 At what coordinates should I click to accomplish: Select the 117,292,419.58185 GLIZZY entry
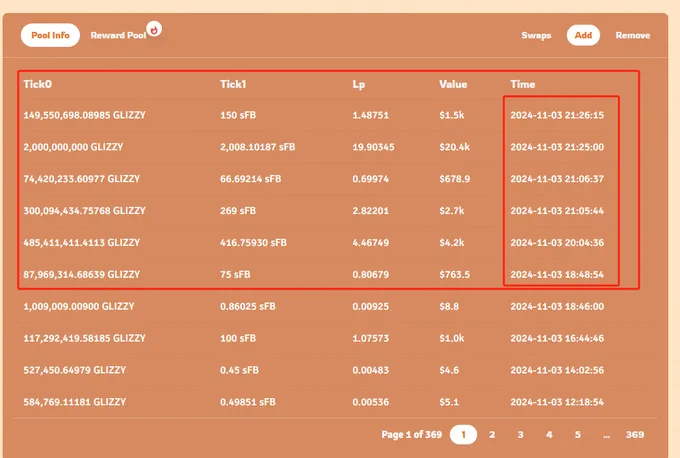pyautogui.click(x=85, y=338)
